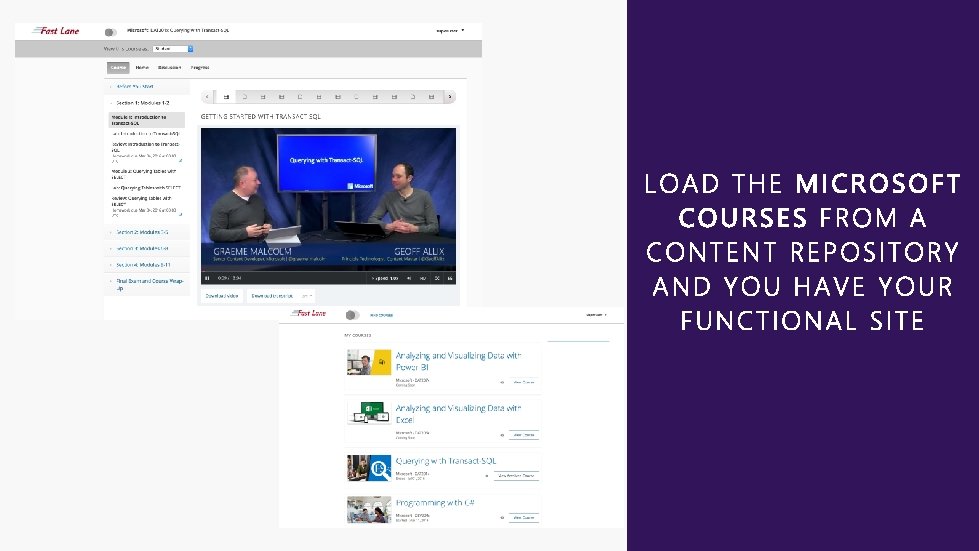The image size is (979, 551).
Task: Open gear settings for Excel course
Action: [502, 435]
